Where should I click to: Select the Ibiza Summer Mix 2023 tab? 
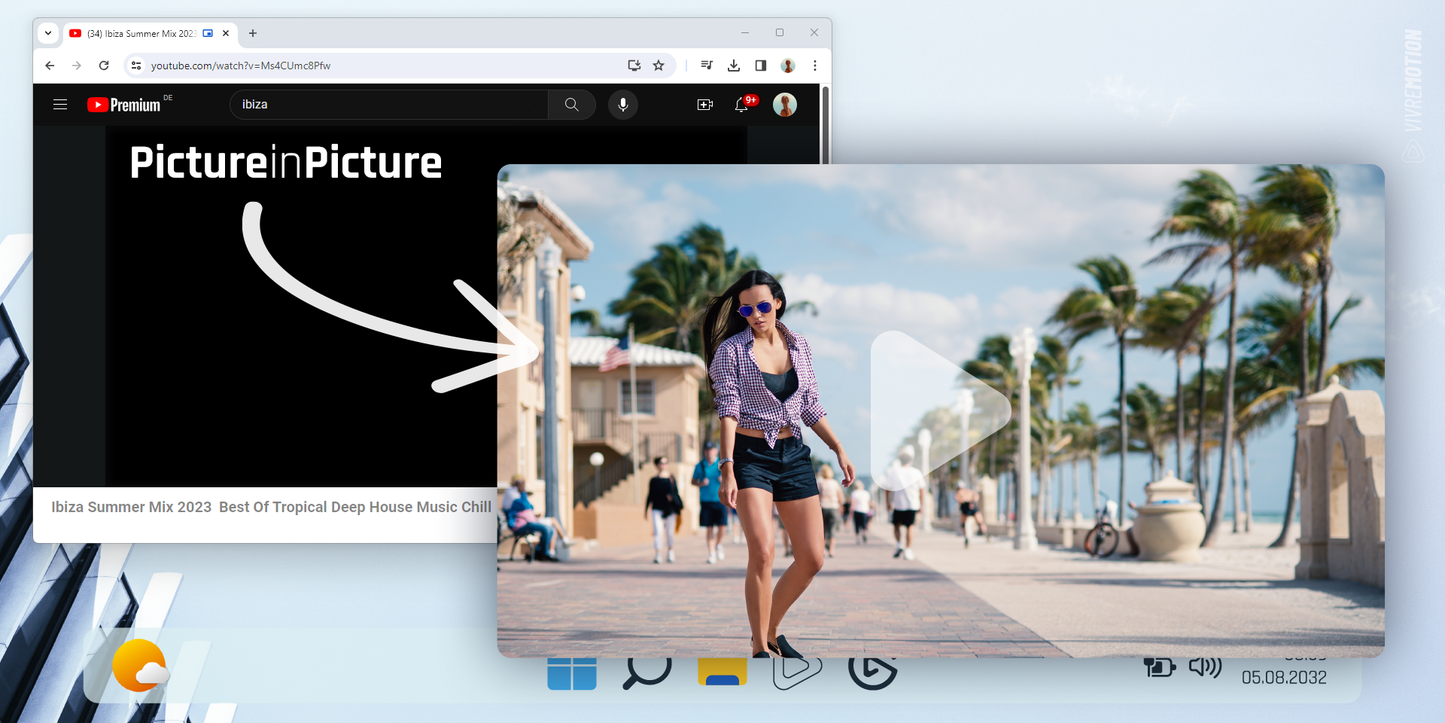(x=140, y=33)
